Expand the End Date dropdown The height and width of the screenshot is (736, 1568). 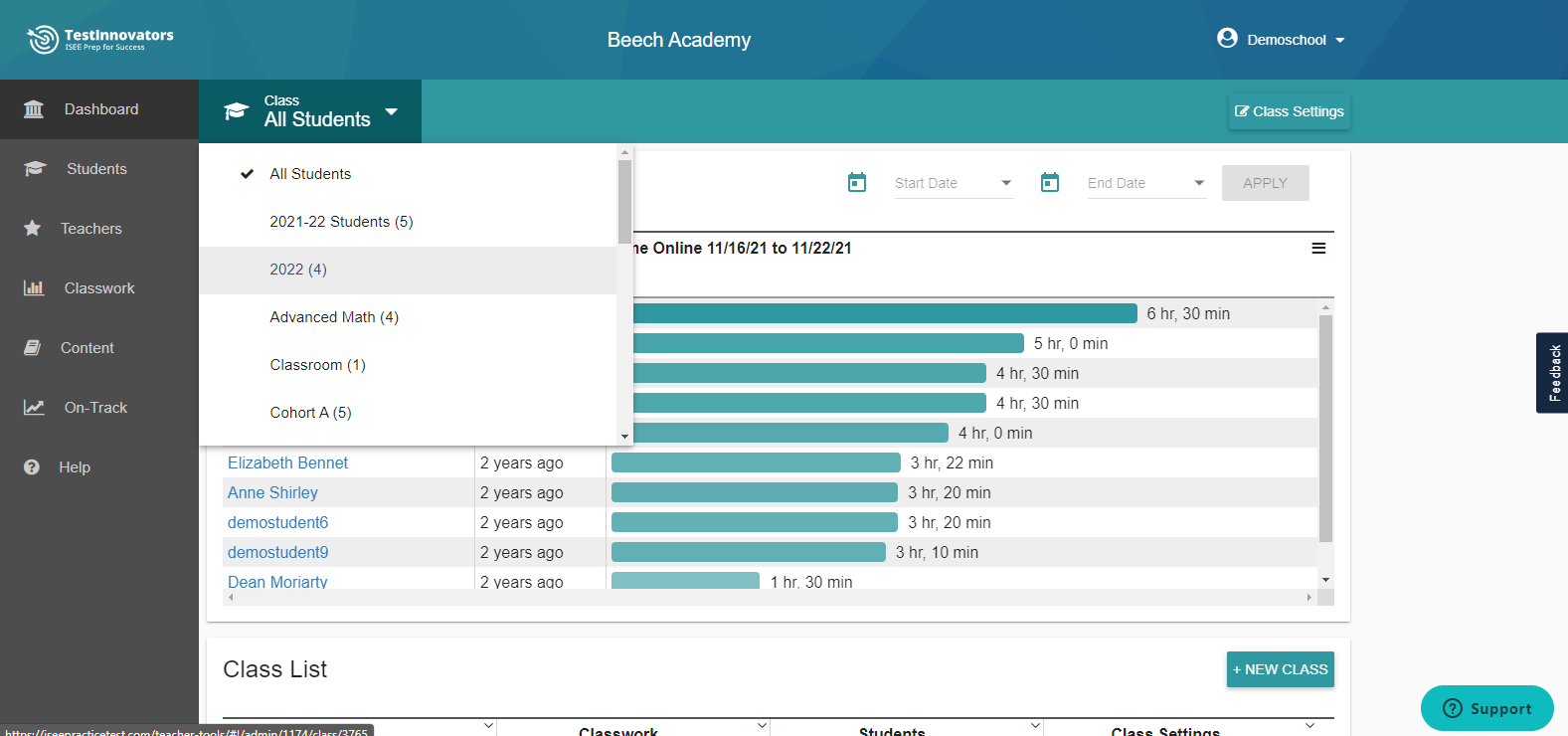coord(1146,183)
